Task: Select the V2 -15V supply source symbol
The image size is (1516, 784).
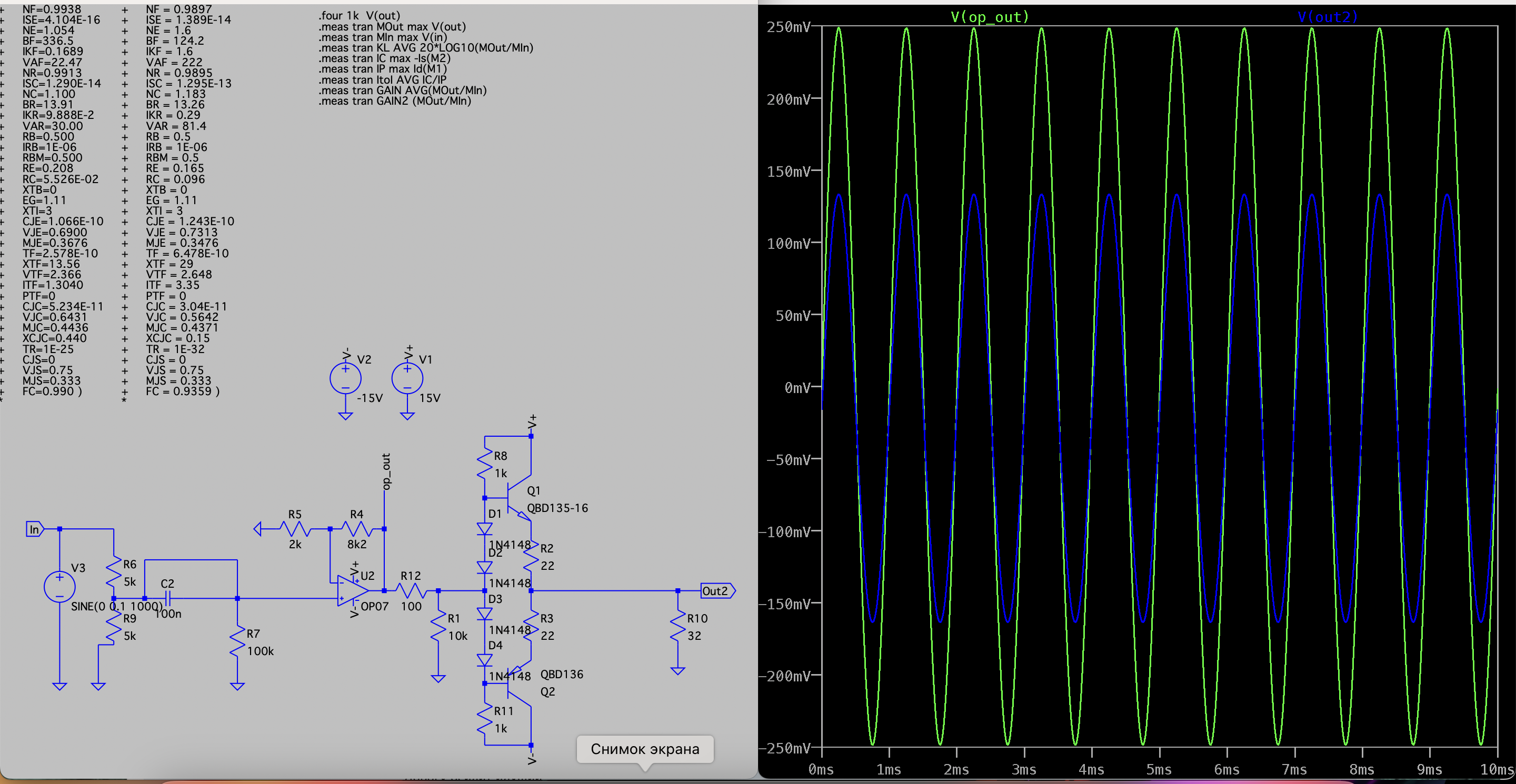Action: point(345,378)
